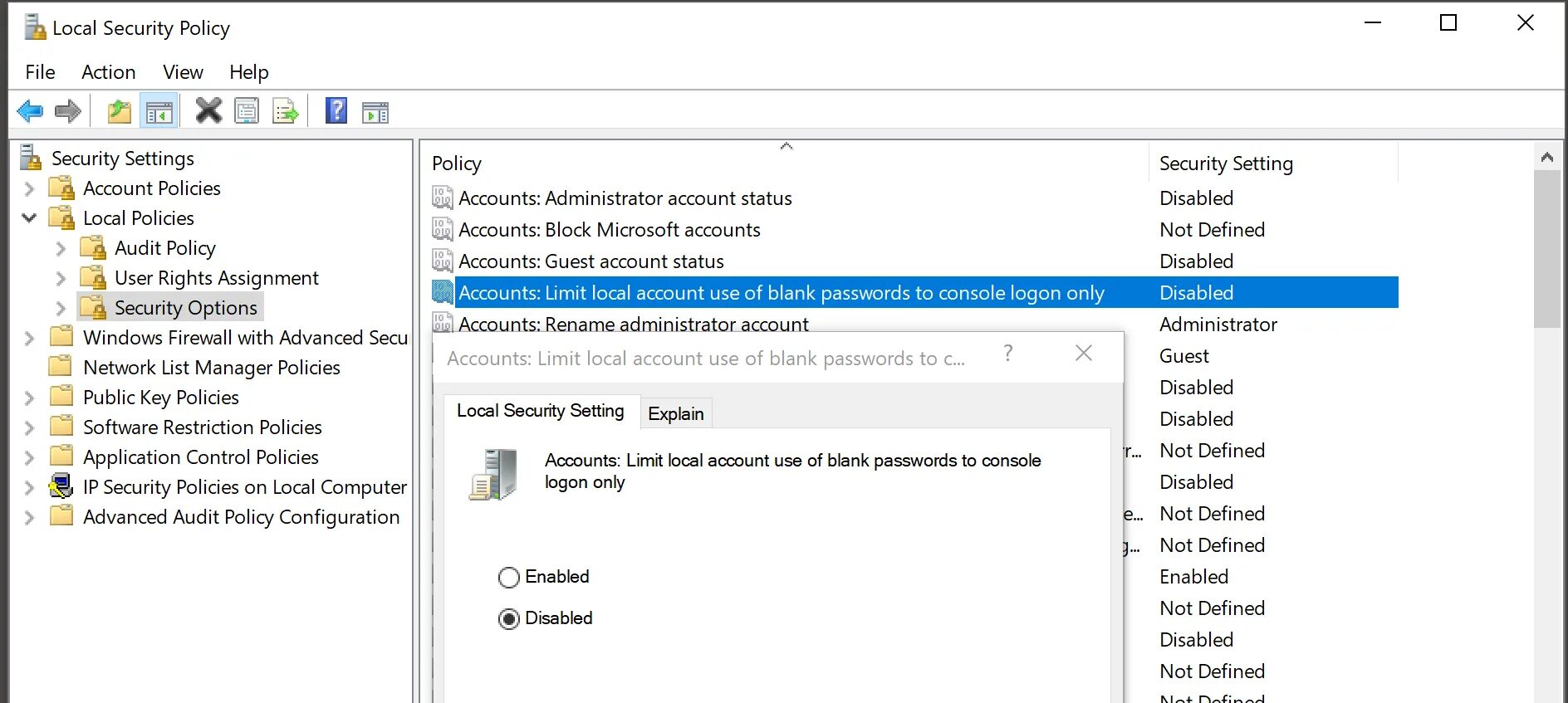Image resolution: width=1568 pixels, height=703 pixels.
Task: Expand the Audit Policy node
Action: click(61, 248)
